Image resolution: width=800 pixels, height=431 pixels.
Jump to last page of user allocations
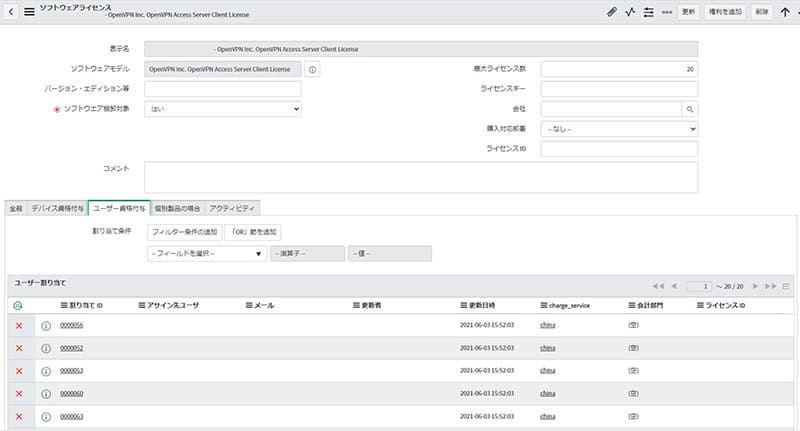click(x=770, y=286)
